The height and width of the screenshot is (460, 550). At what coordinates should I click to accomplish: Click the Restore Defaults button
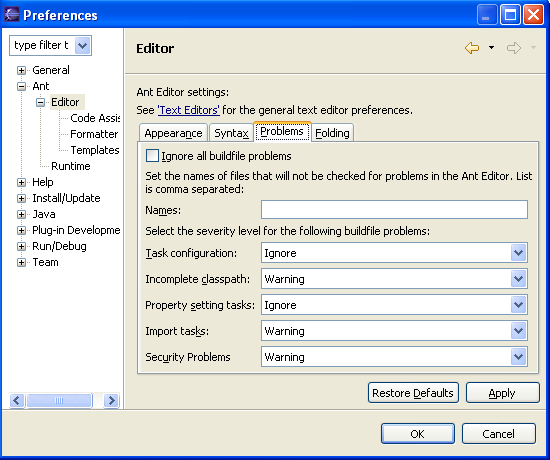click(x=413, y=393)
